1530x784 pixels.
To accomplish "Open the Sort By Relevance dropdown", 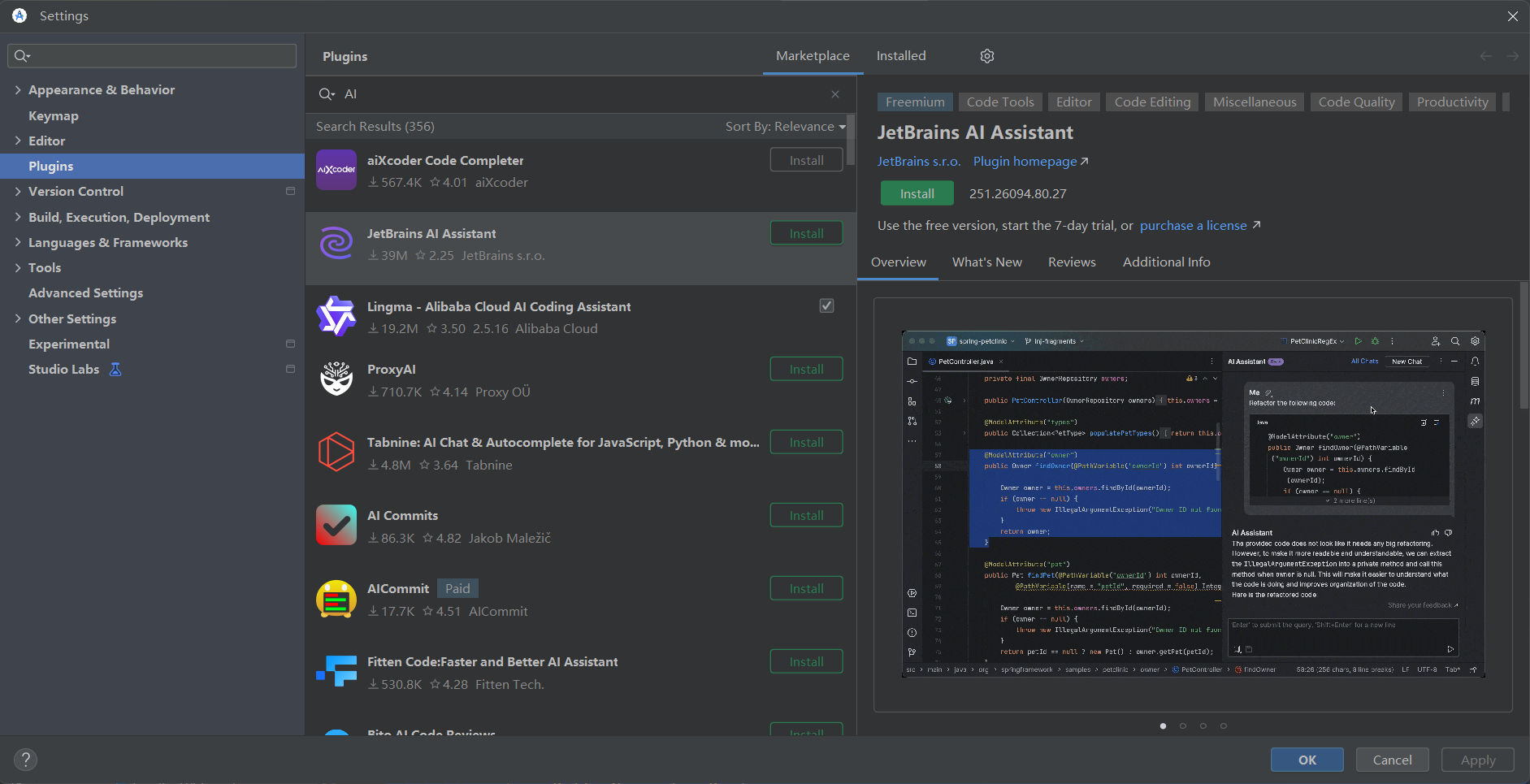I will coord(785,127).
